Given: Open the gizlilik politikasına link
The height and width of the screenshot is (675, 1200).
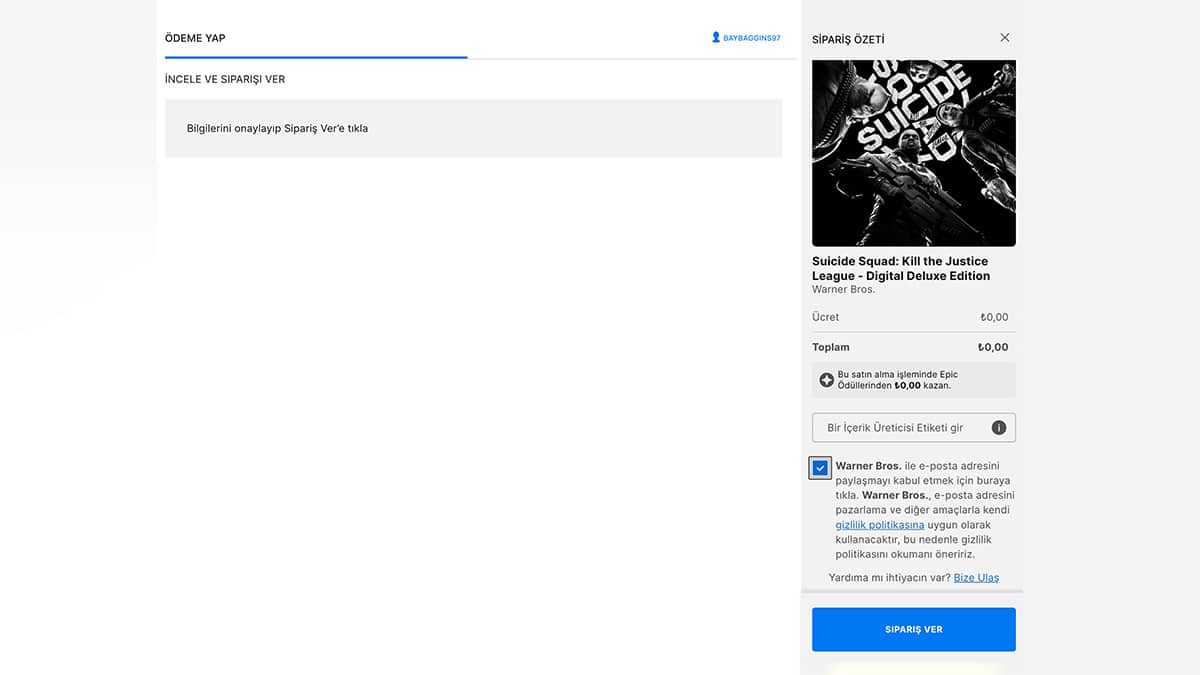Looking at the screenshot, I should [x=879, y=525].
